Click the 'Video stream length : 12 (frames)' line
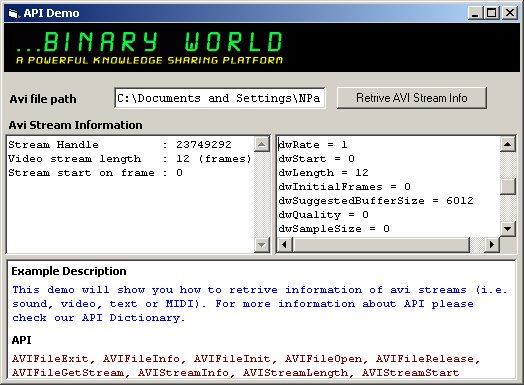 [130, 159]
